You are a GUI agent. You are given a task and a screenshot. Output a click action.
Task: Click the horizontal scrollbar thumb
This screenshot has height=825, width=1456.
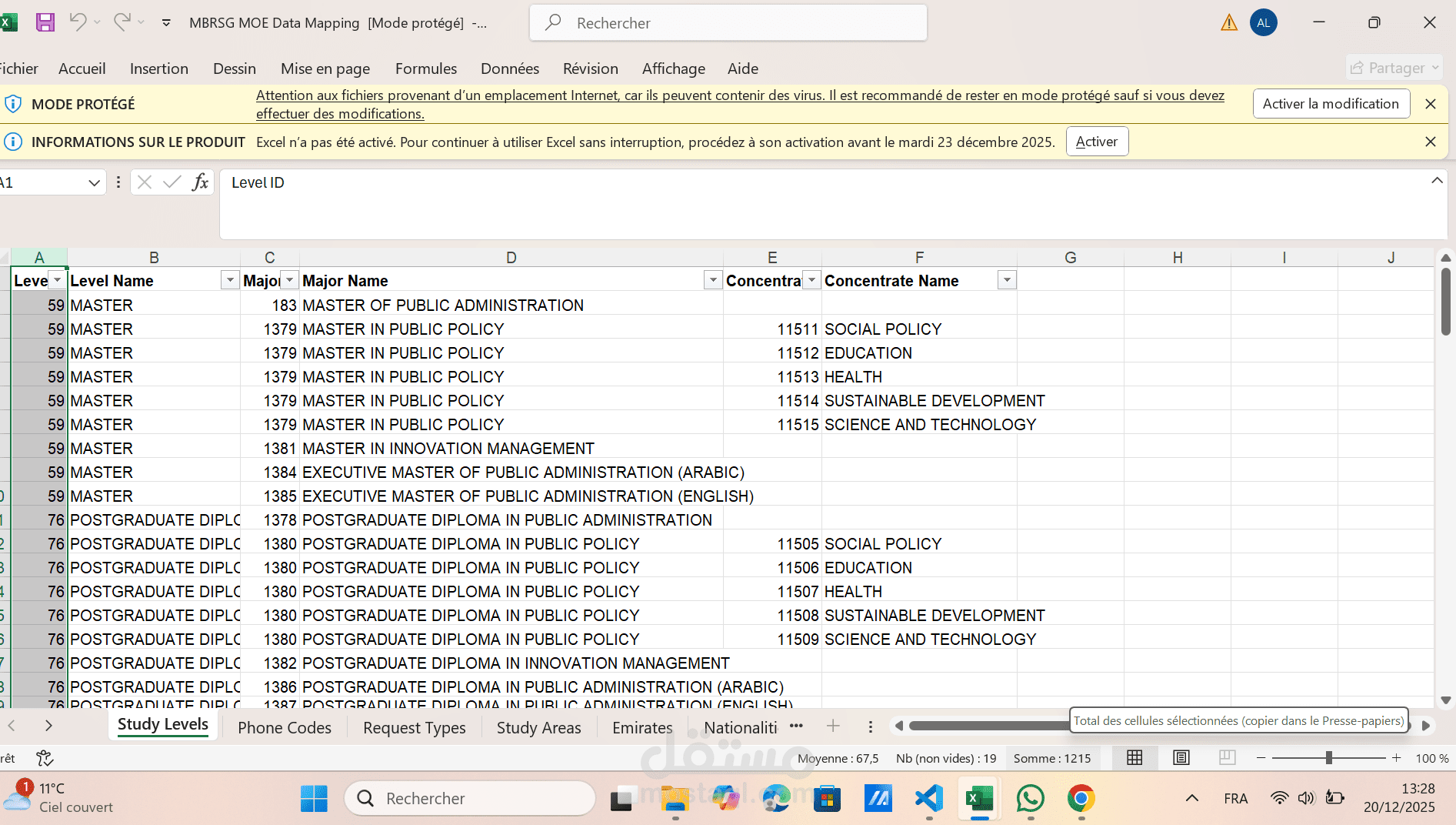pos(988,726)
